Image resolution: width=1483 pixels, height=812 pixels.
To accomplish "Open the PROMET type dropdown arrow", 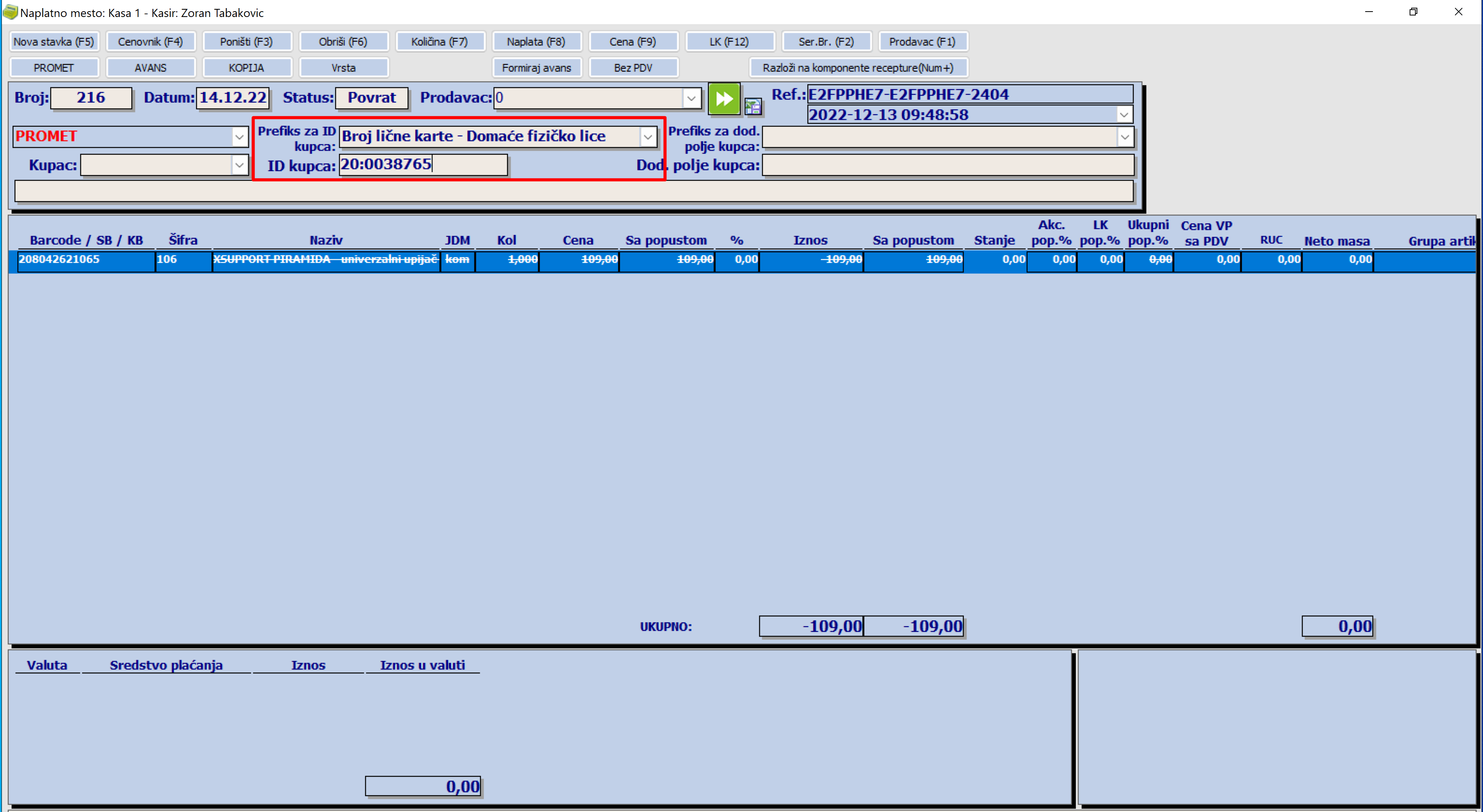I will (240, 137).
